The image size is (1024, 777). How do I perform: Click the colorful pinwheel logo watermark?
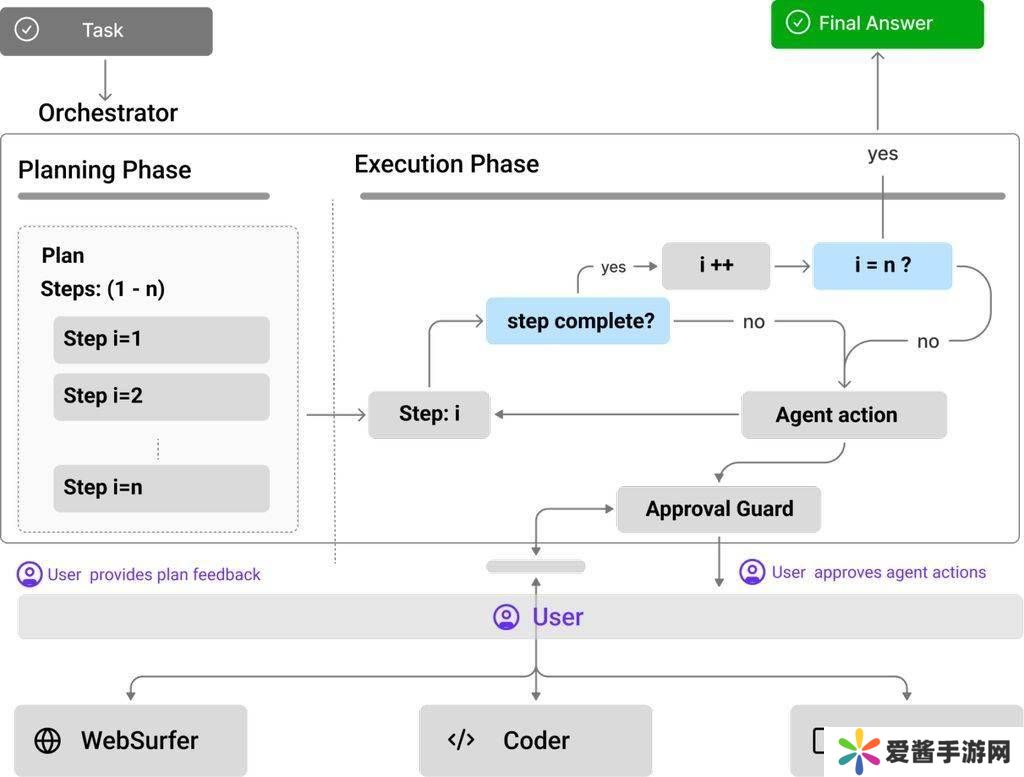pos(858,749)
